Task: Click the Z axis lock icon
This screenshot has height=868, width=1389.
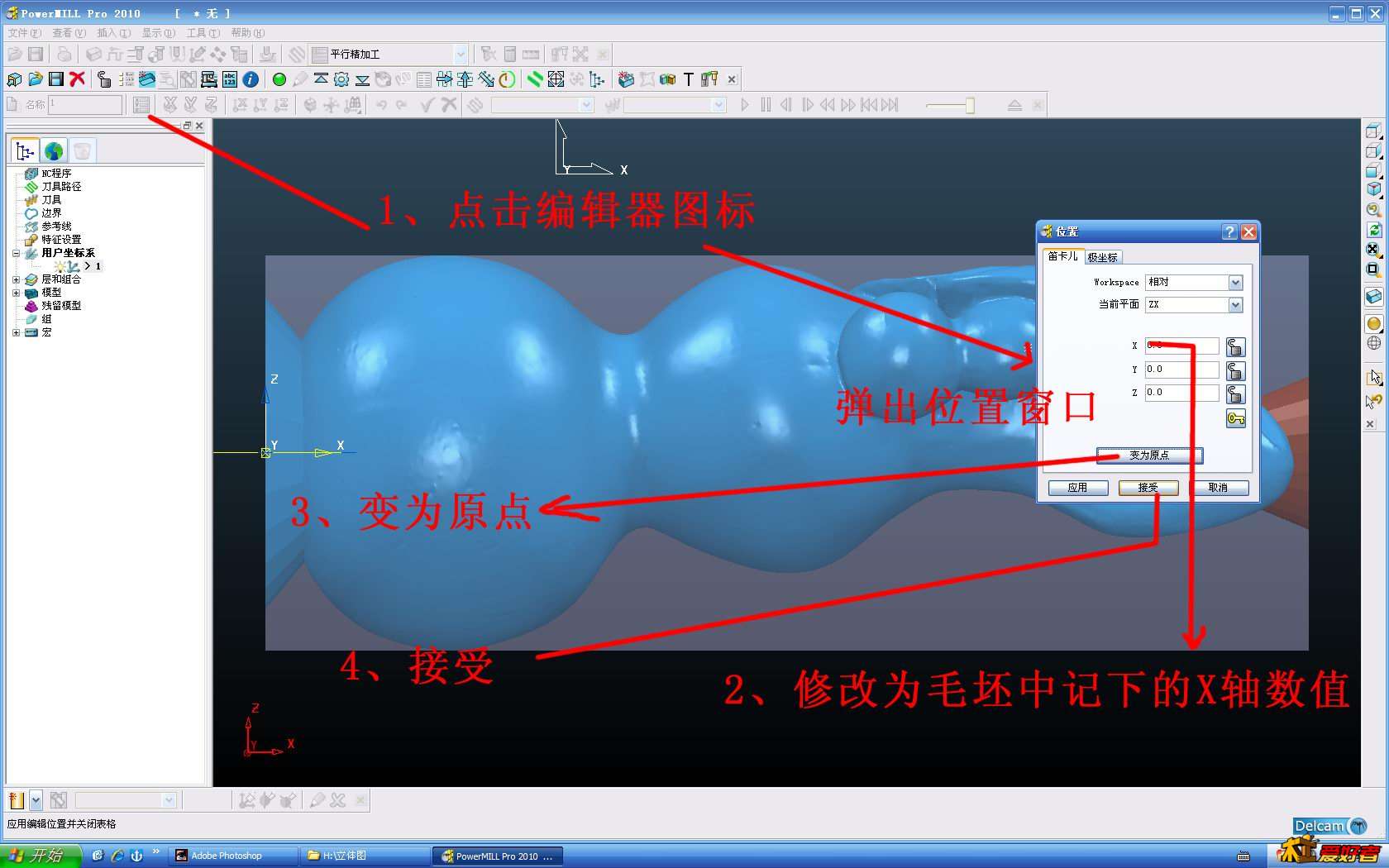Action: pyautogui.click(x=1235, y=393)
